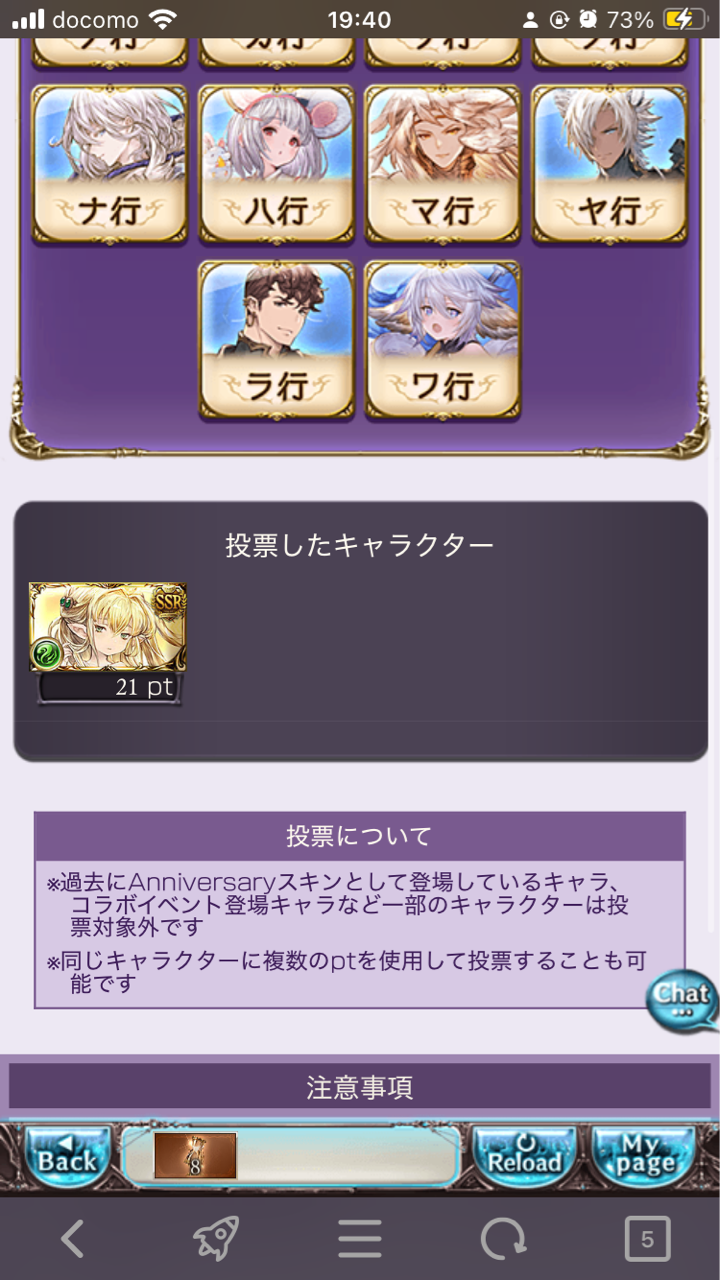Tap the browser refresh icon
Image resolution: width=720 pixels, height=1280 pixels.
tap(503, 1240)
